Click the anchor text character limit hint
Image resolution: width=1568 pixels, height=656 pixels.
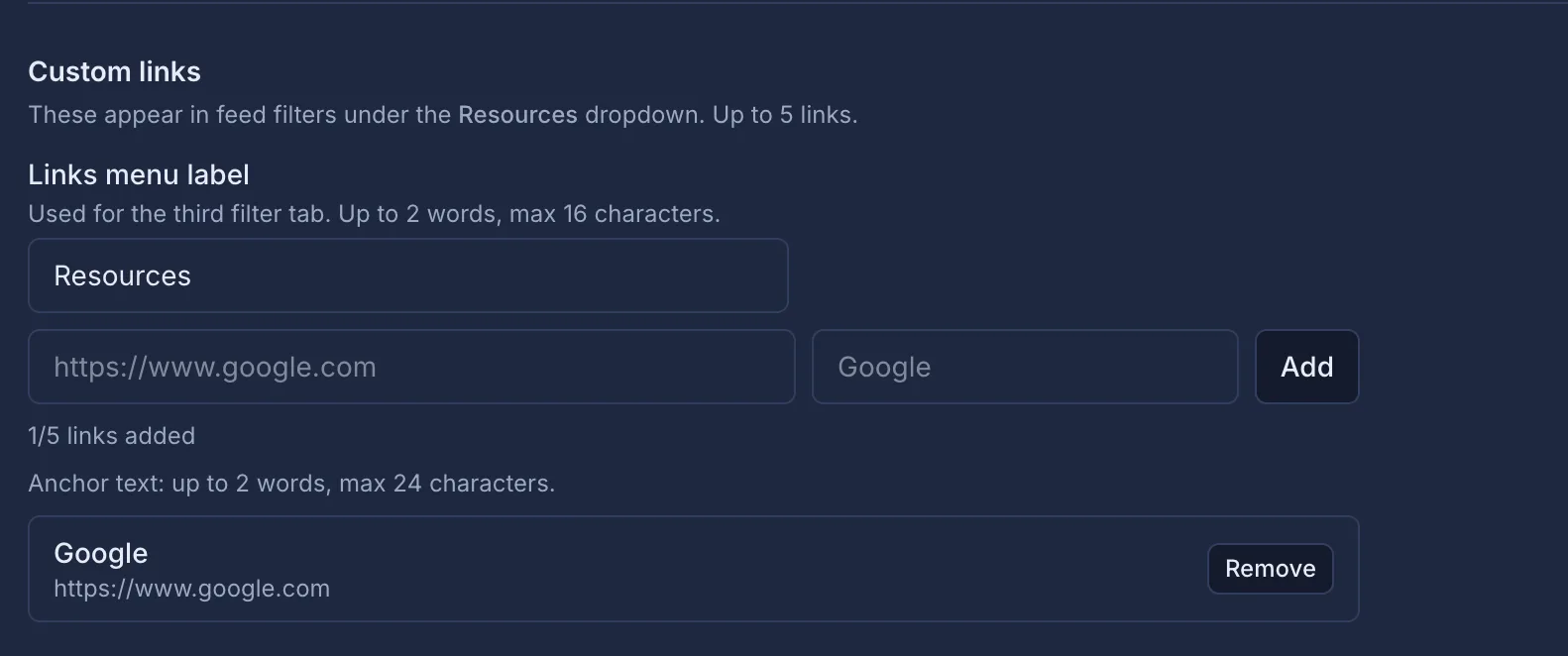tap(291, 483)
